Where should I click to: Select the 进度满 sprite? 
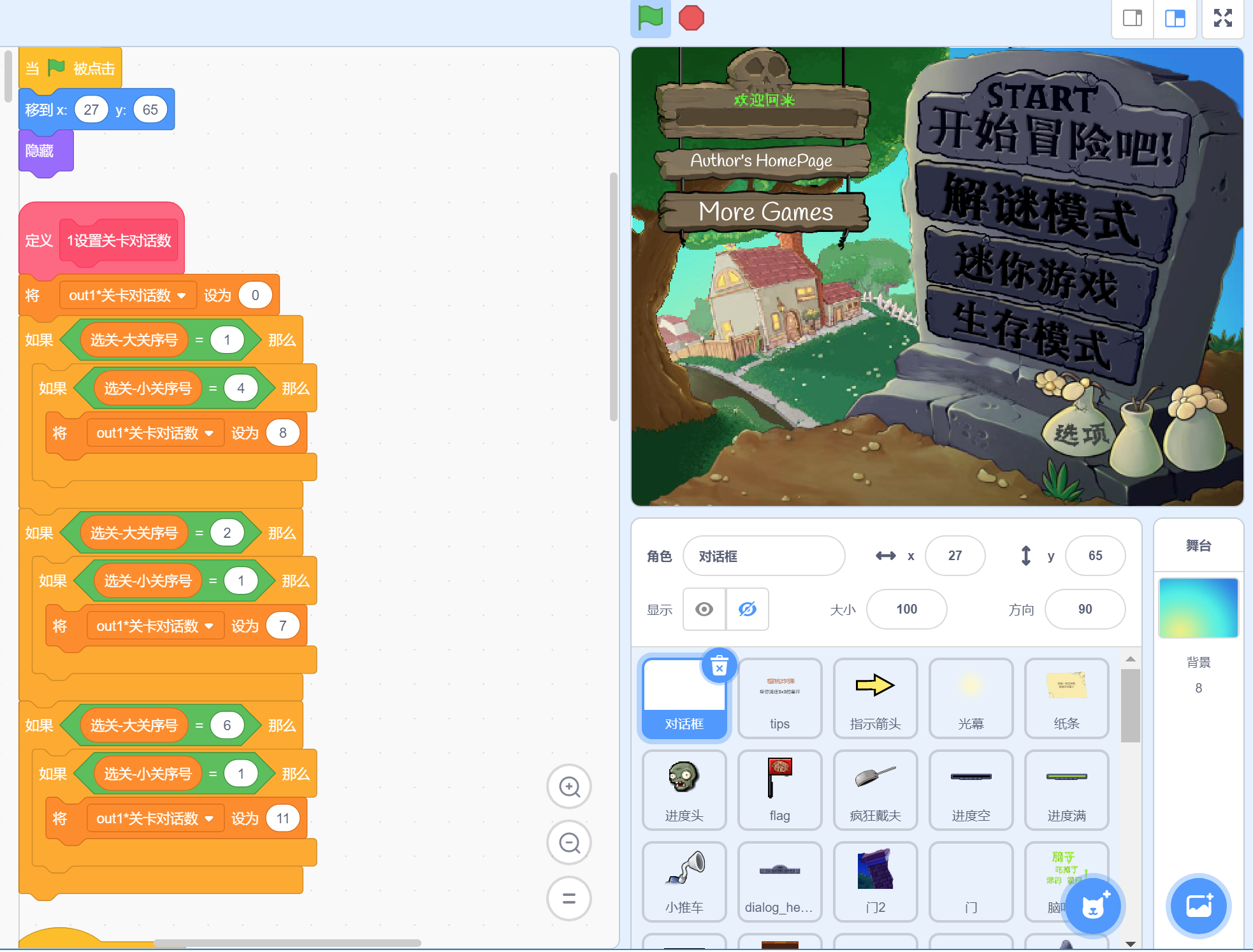tap(1066, 790)
